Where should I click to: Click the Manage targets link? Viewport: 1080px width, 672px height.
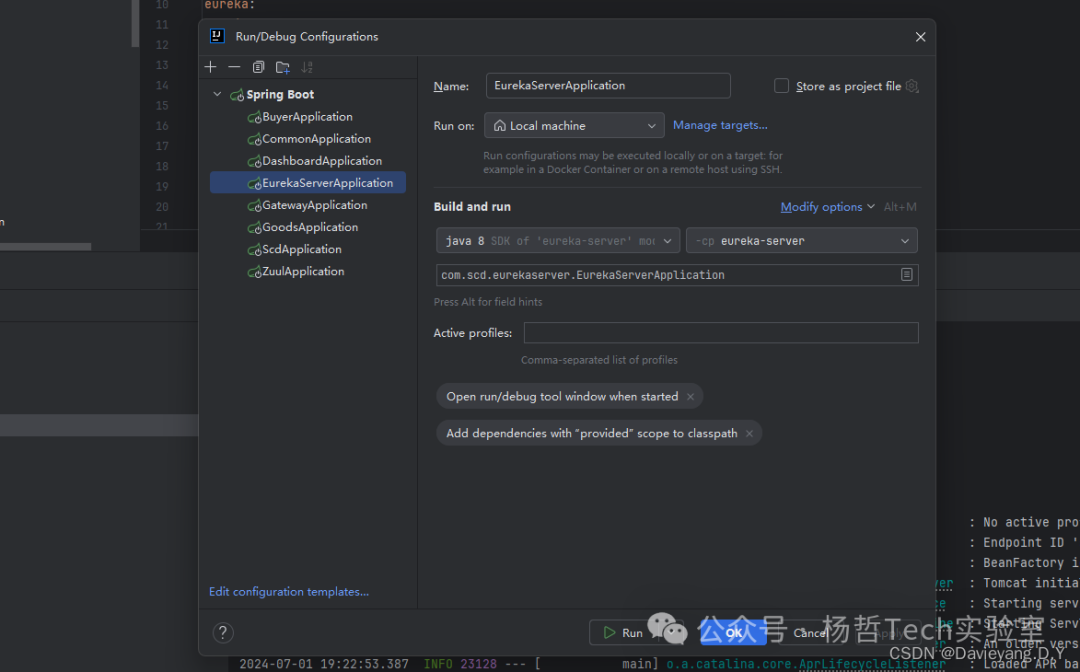(720, 125)
